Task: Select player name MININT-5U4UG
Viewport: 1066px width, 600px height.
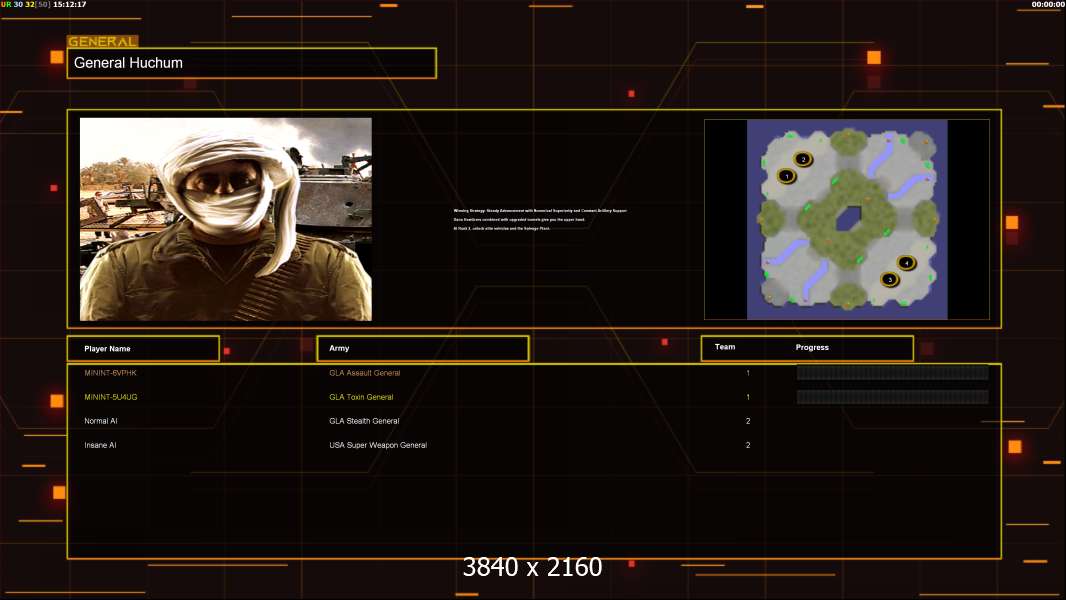Action: pos(111,397)
